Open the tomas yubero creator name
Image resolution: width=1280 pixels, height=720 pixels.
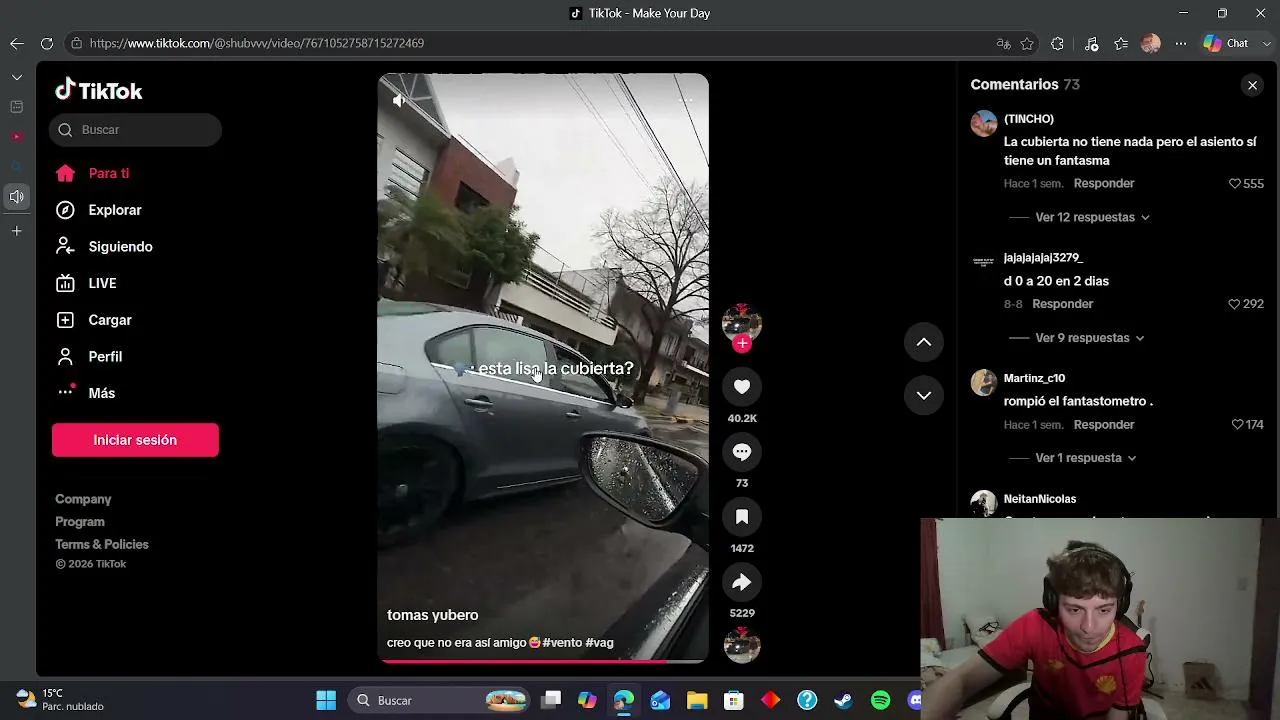(432, 615)
